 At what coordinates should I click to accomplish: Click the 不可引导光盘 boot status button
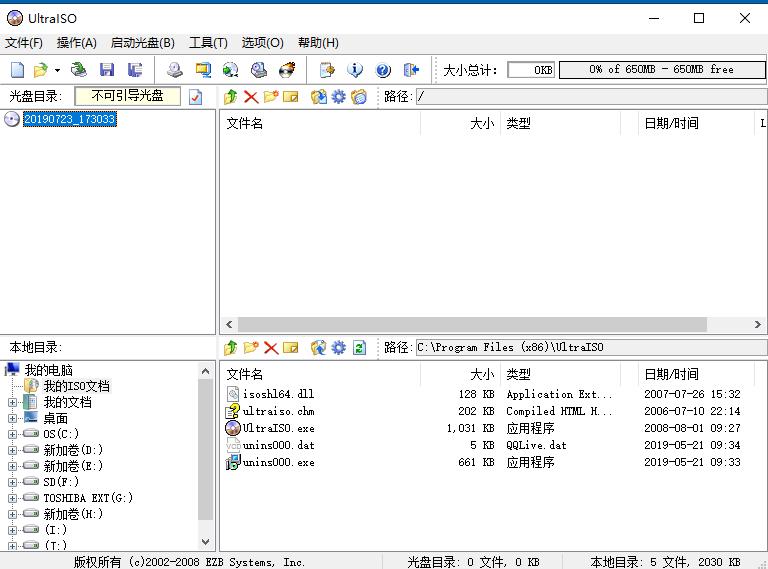coord(127,96)
